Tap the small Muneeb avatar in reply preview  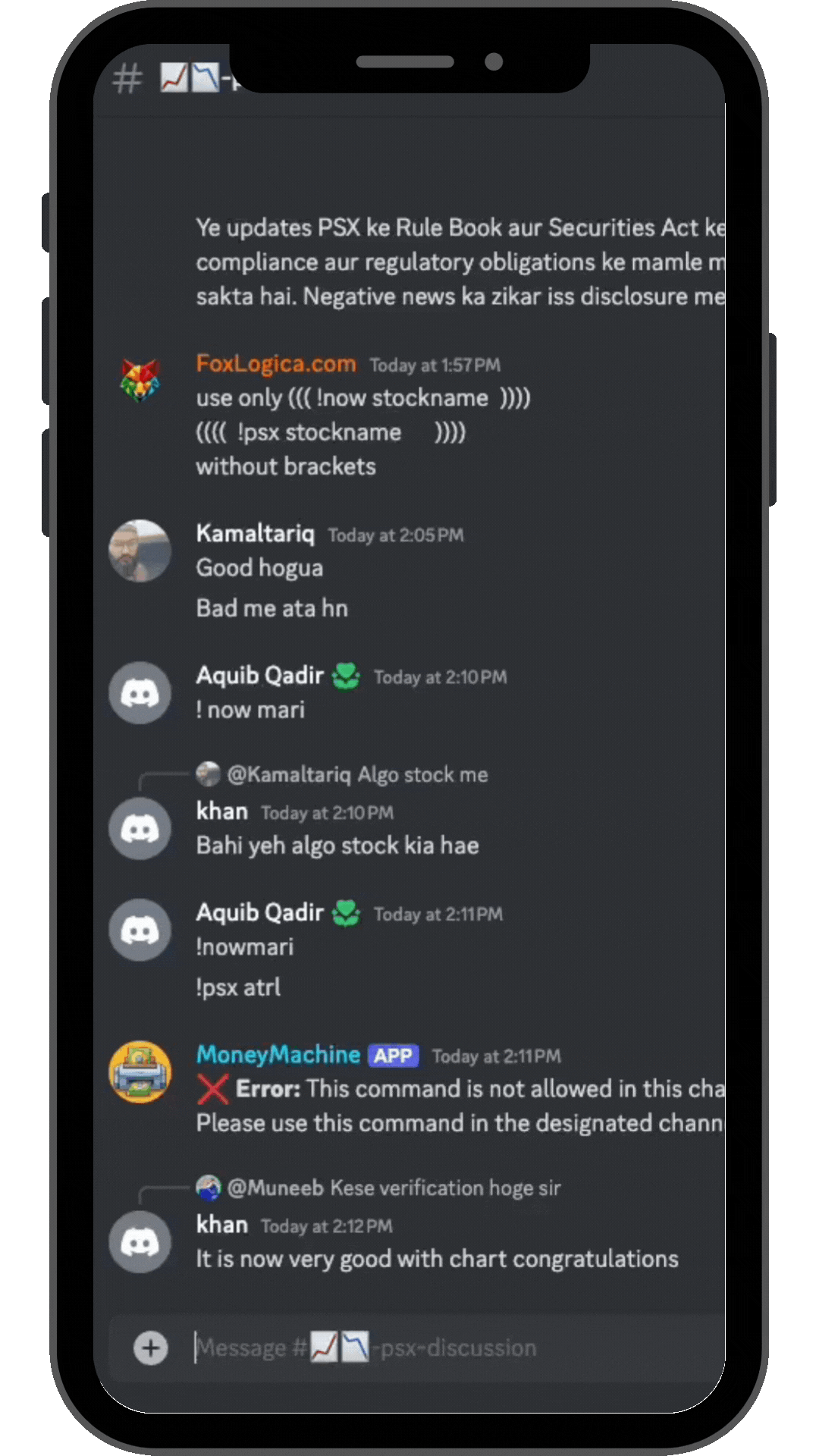tap(208, 1188)
